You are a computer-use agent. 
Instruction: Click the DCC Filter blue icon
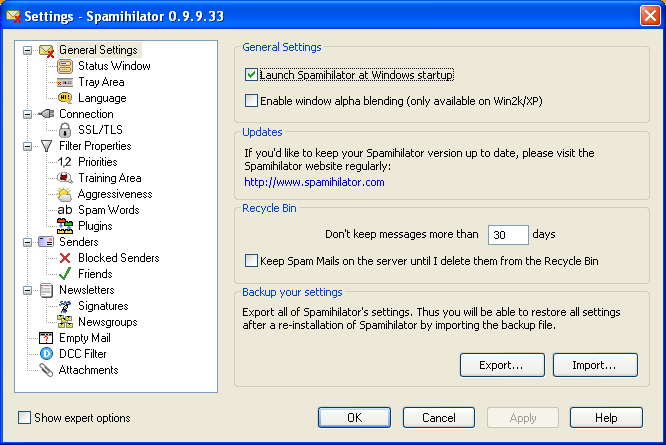pos(46,354)
